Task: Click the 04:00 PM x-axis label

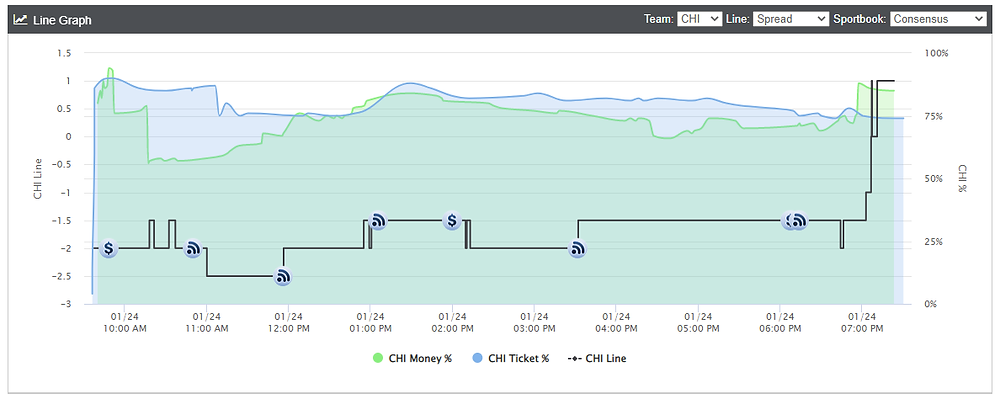Action: click(x=615, y=323)
